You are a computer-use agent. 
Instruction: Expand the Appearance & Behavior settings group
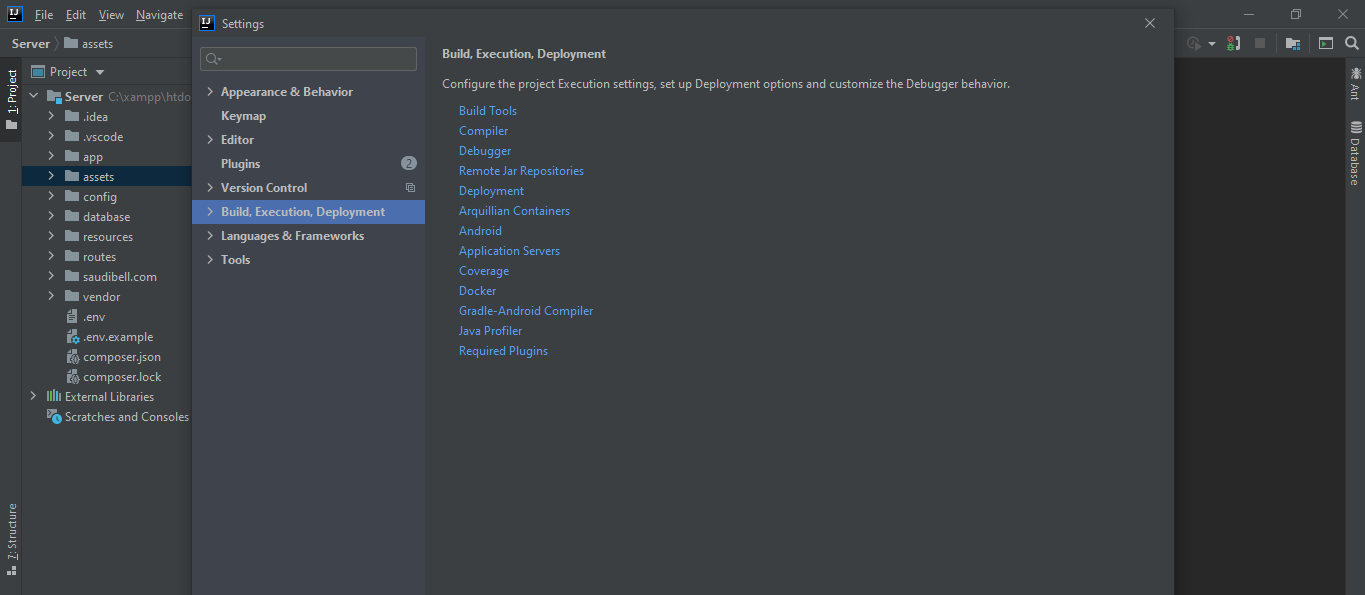click(210, 92)
